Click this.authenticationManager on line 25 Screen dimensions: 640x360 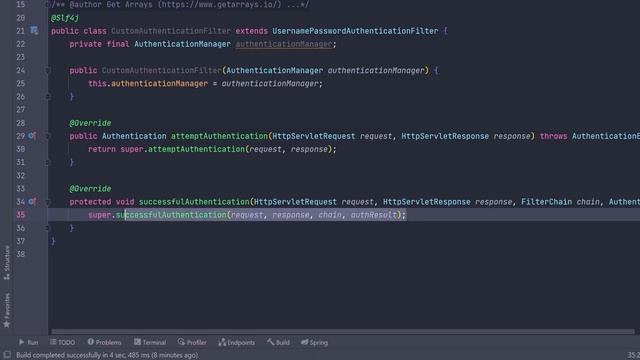tap(148, 84)
